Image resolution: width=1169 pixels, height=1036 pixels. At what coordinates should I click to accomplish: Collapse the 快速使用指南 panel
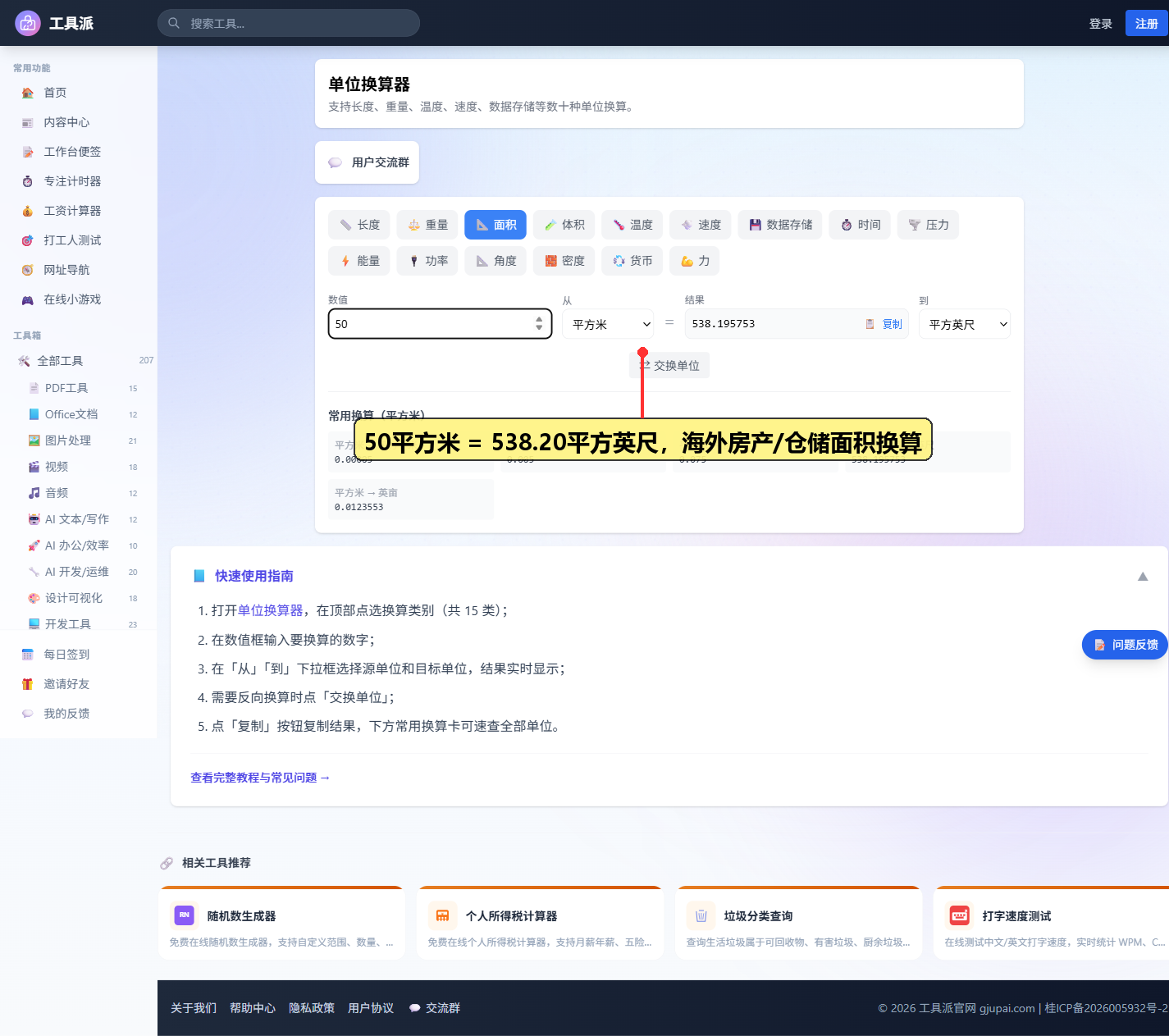click(x=1143, y=577)
